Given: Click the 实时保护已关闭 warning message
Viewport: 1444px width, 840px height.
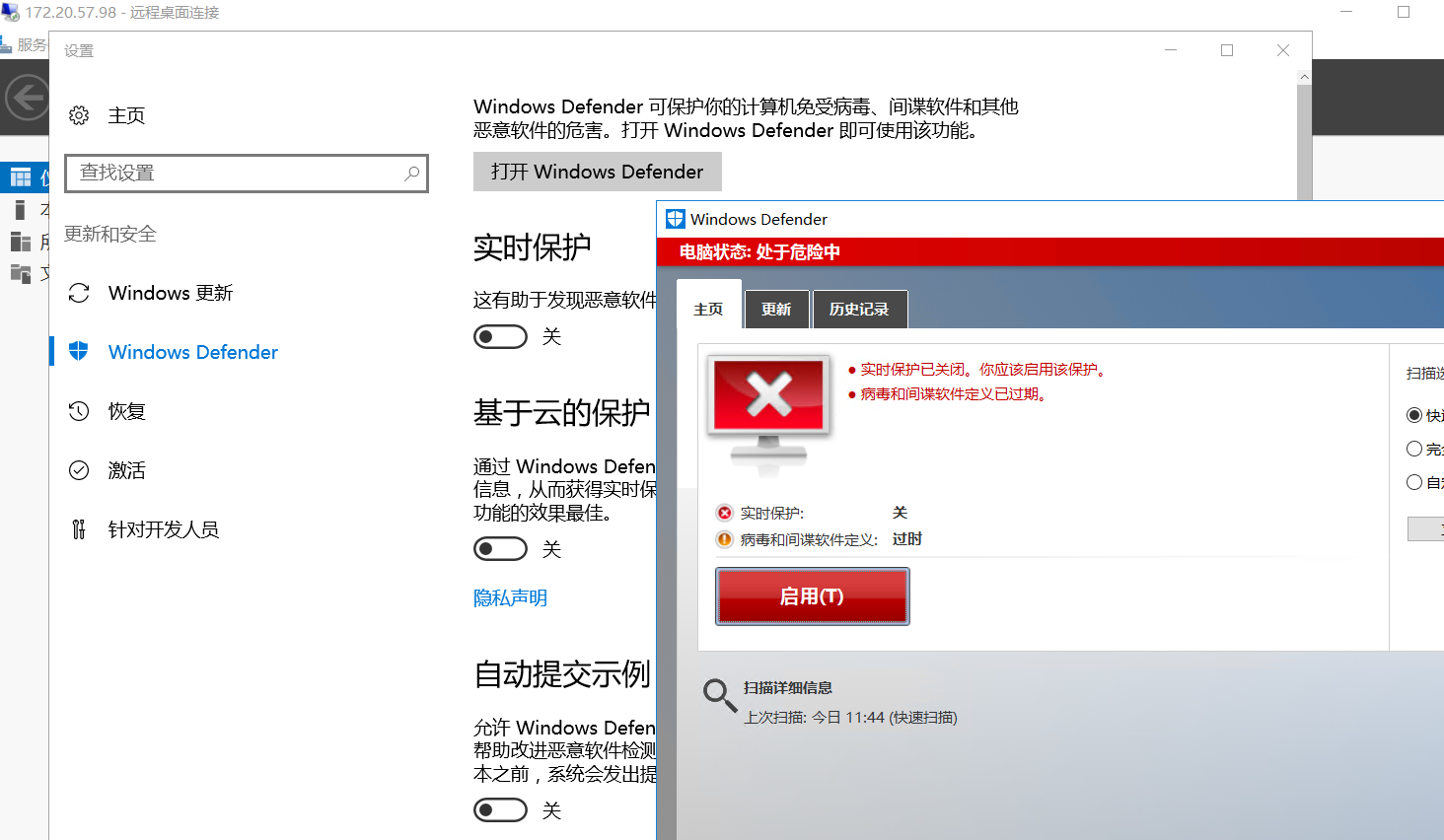Looking at the screenshot, I should click(x=984, y=370).
